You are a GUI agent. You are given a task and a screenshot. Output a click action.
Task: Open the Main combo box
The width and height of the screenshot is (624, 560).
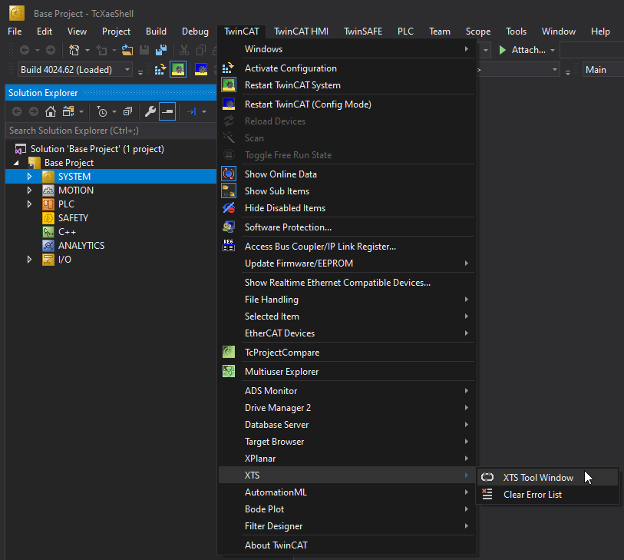[603, 70]
